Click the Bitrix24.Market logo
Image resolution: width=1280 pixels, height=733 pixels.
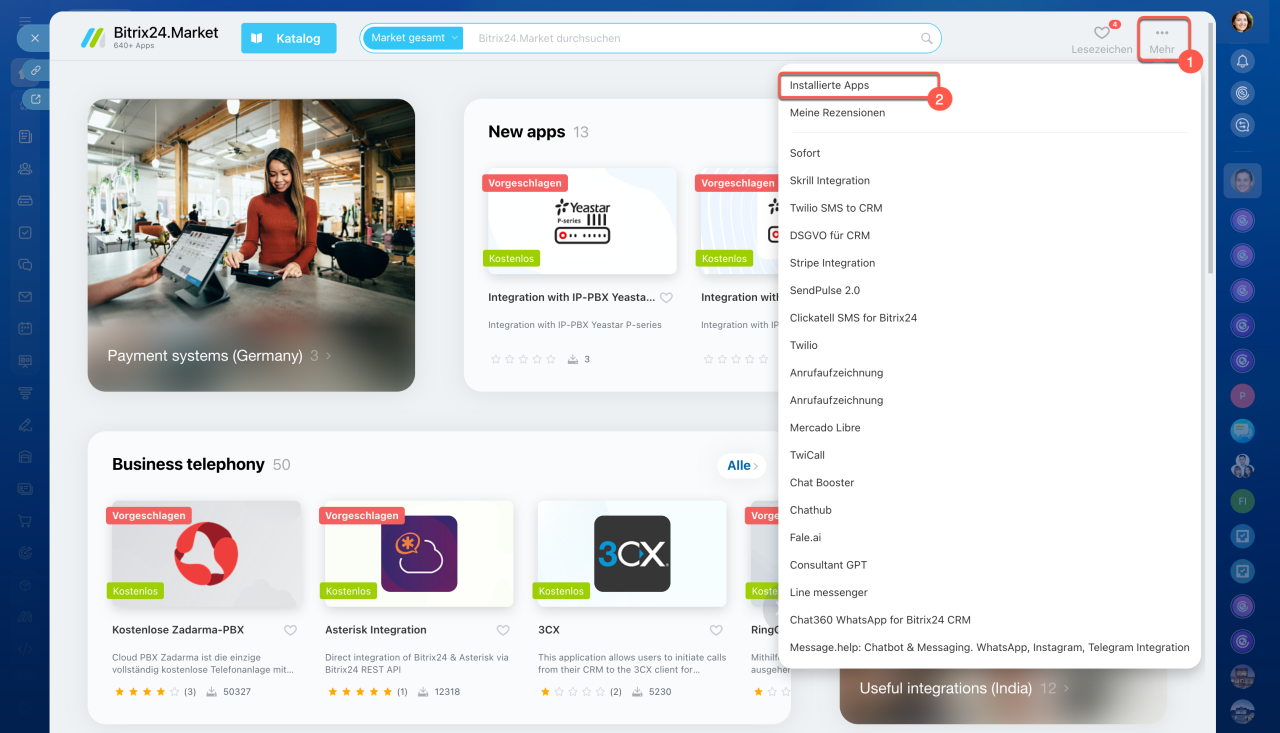[150, 38]
